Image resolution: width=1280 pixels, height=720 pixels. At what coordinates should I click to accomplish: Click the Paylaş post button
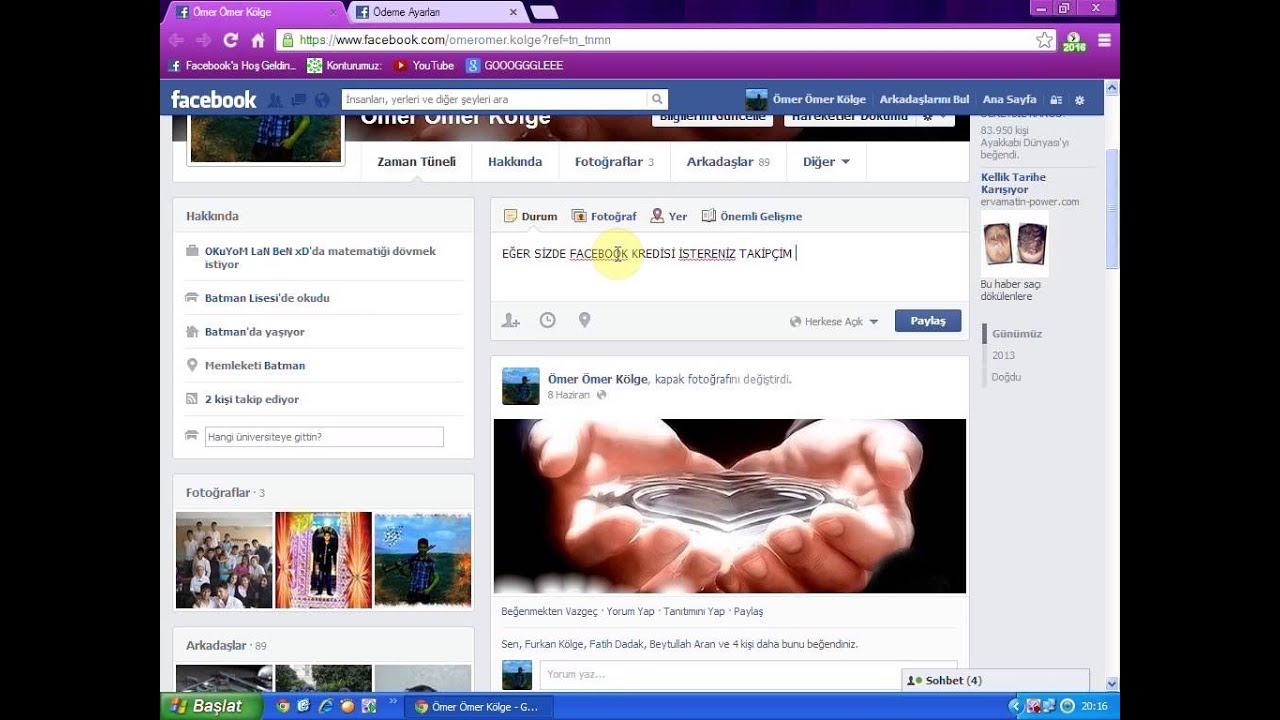point(928,321)
